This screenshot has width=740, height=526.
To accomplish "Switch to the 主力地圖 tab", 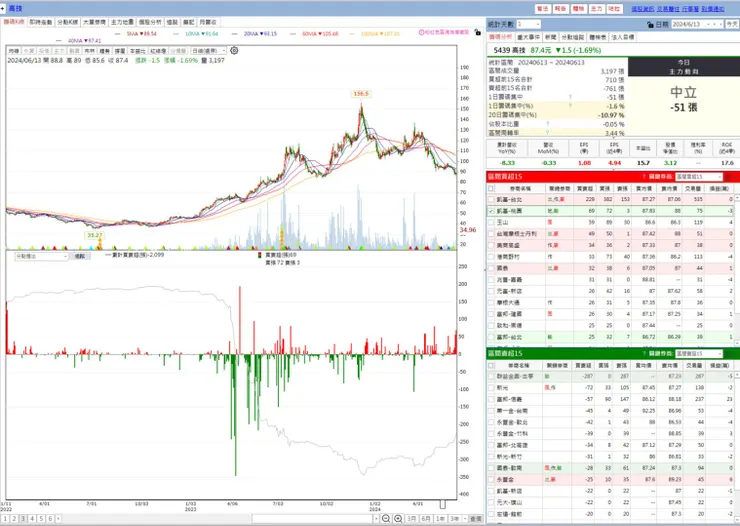I will [x=122, y=22].
